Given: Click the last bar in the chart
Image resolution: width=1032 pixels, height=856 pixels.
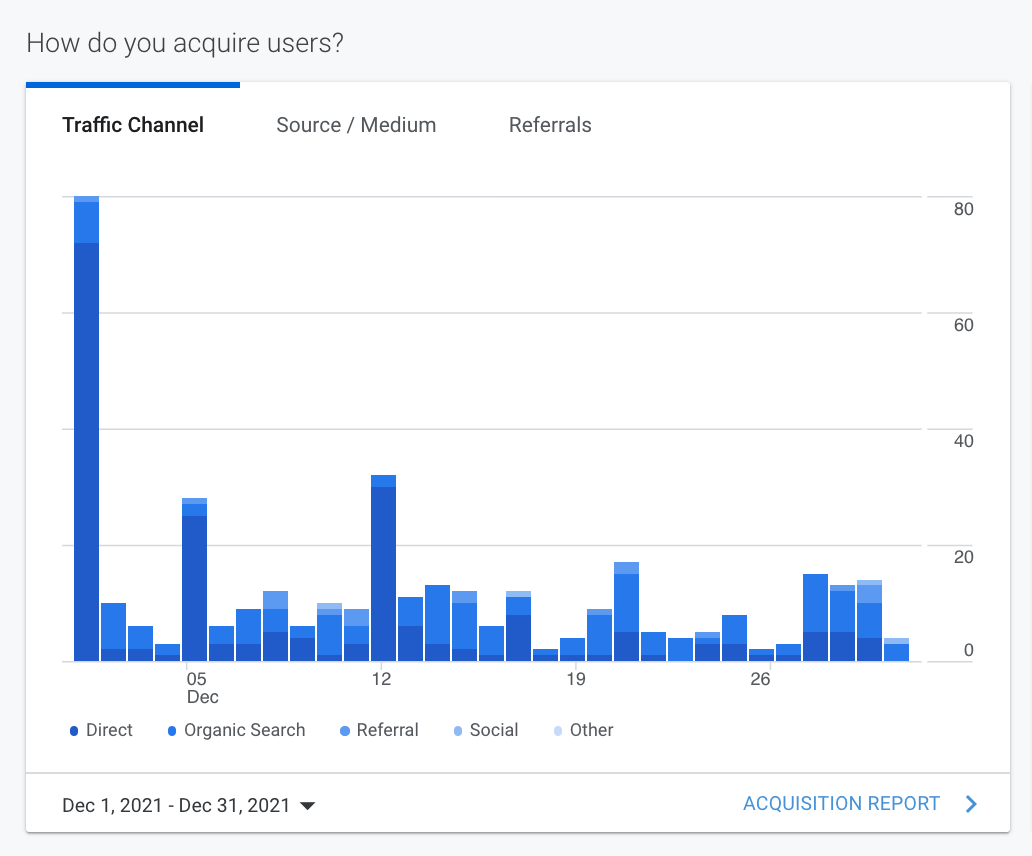Looking at the screenshot, I should [x=896, y=651].
